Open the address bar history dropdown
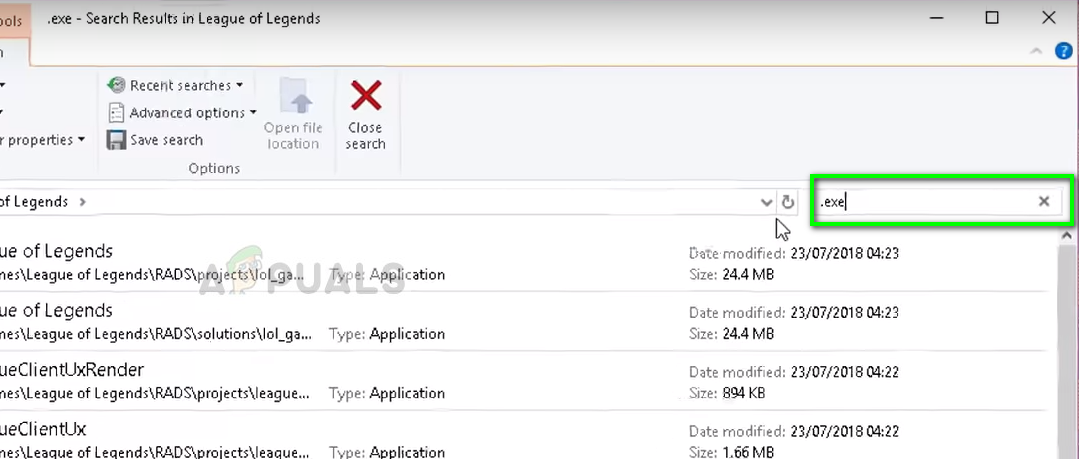Image resolution: width=1079 pixels, height=459 pixels. (766, 202)
